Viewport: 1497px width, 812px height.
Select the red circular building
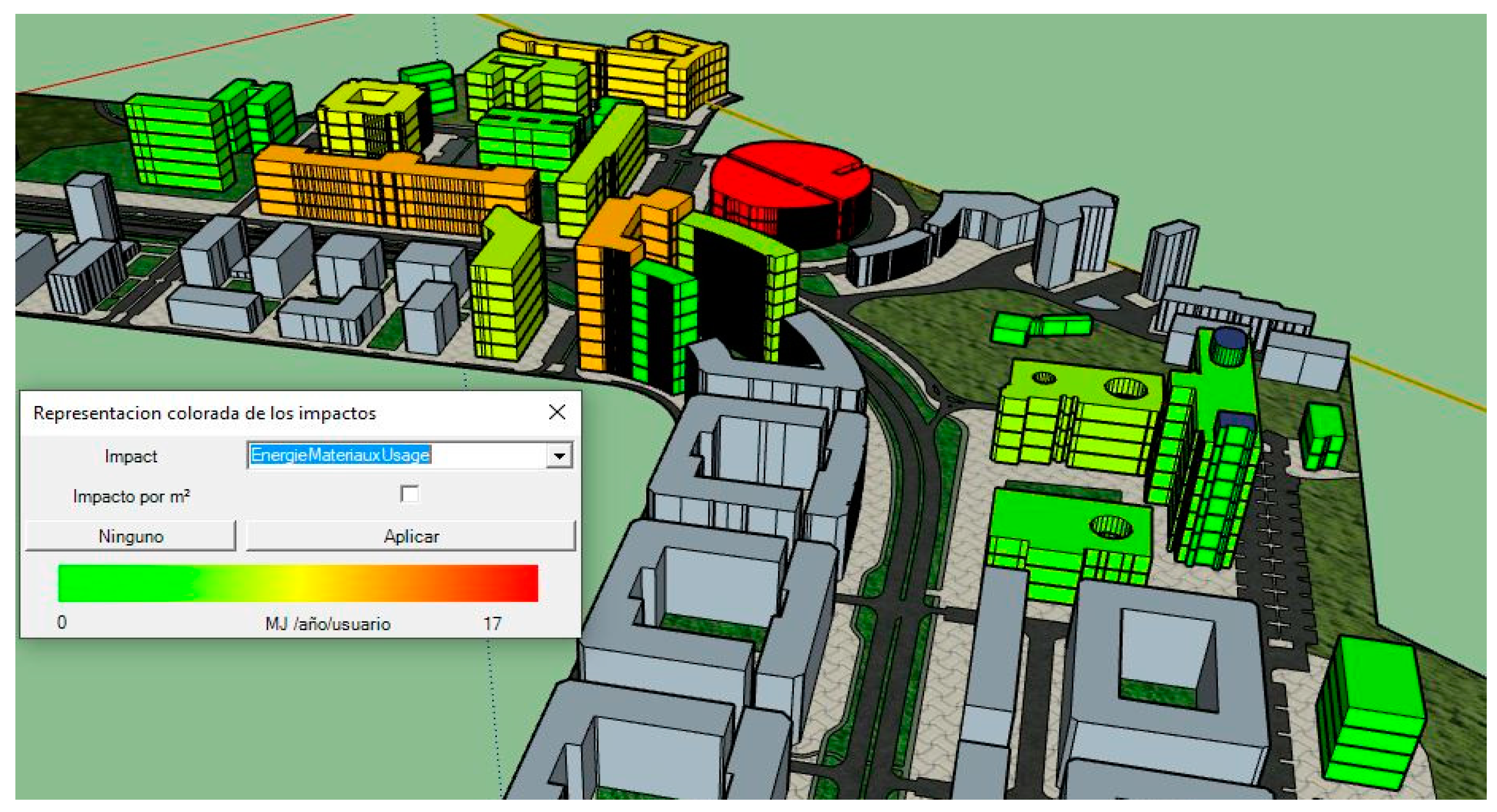pyautogui.click(x=790, y=186)
